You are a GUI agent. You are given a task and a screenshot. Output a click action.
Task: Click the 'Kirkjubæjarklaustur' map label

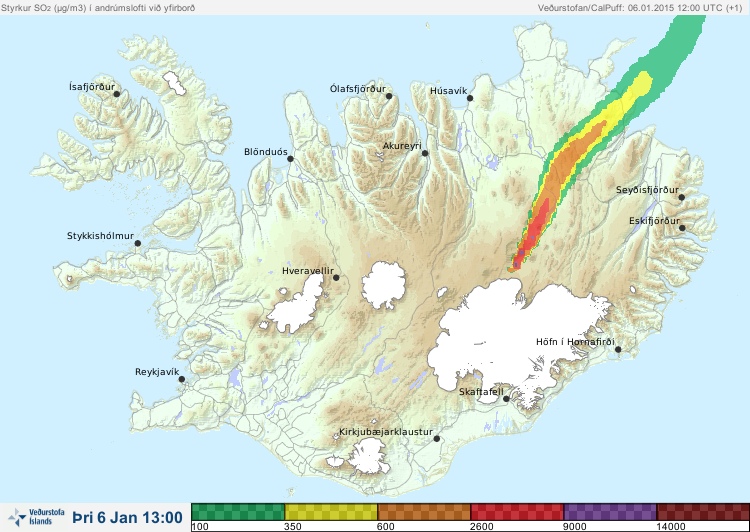(386, 432)
